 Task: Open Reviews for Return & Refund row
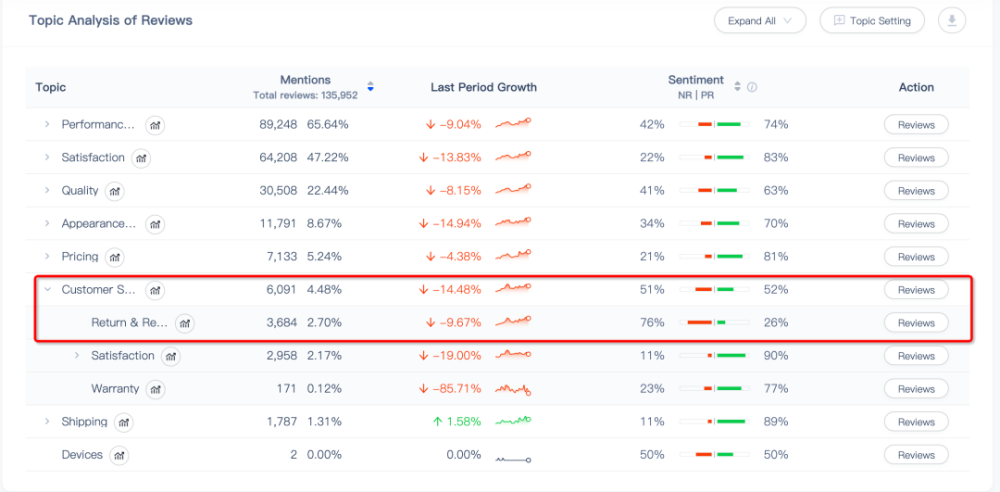coord(916,323)
